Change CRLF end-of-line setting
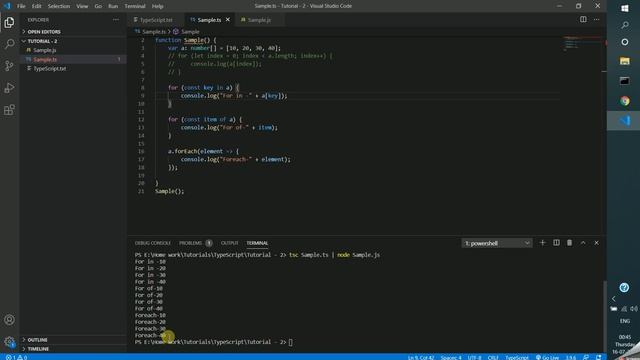The image size is (640, 360). pyautogui.click(x=493, y=357)
